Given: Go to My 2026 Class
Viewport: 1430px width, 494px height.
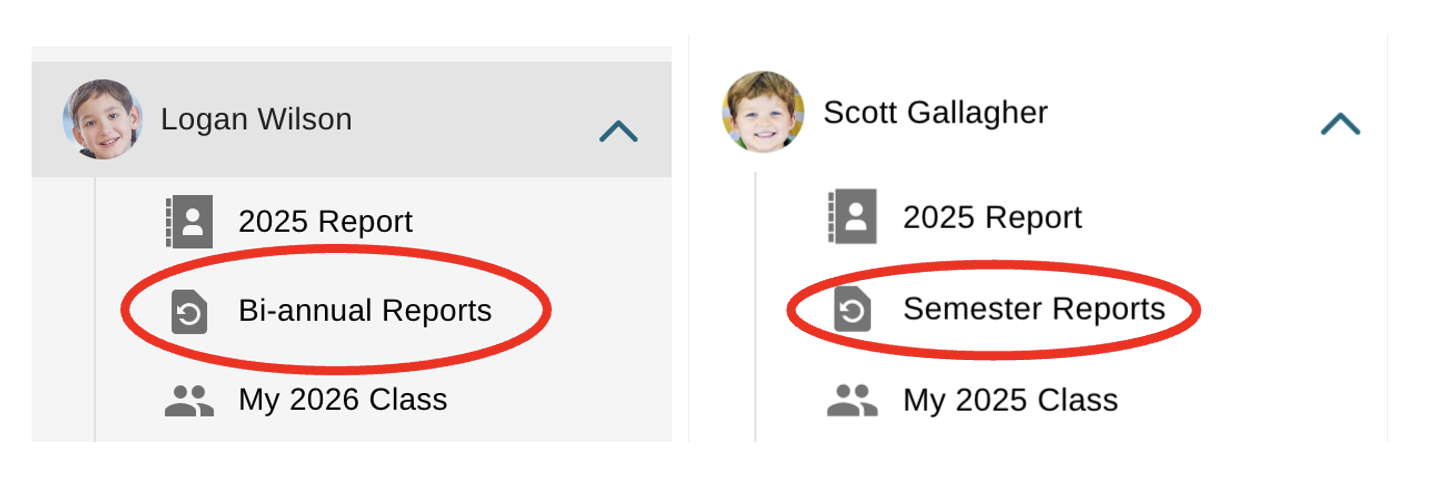Looking at the screenshot, I should coord(342,400).
